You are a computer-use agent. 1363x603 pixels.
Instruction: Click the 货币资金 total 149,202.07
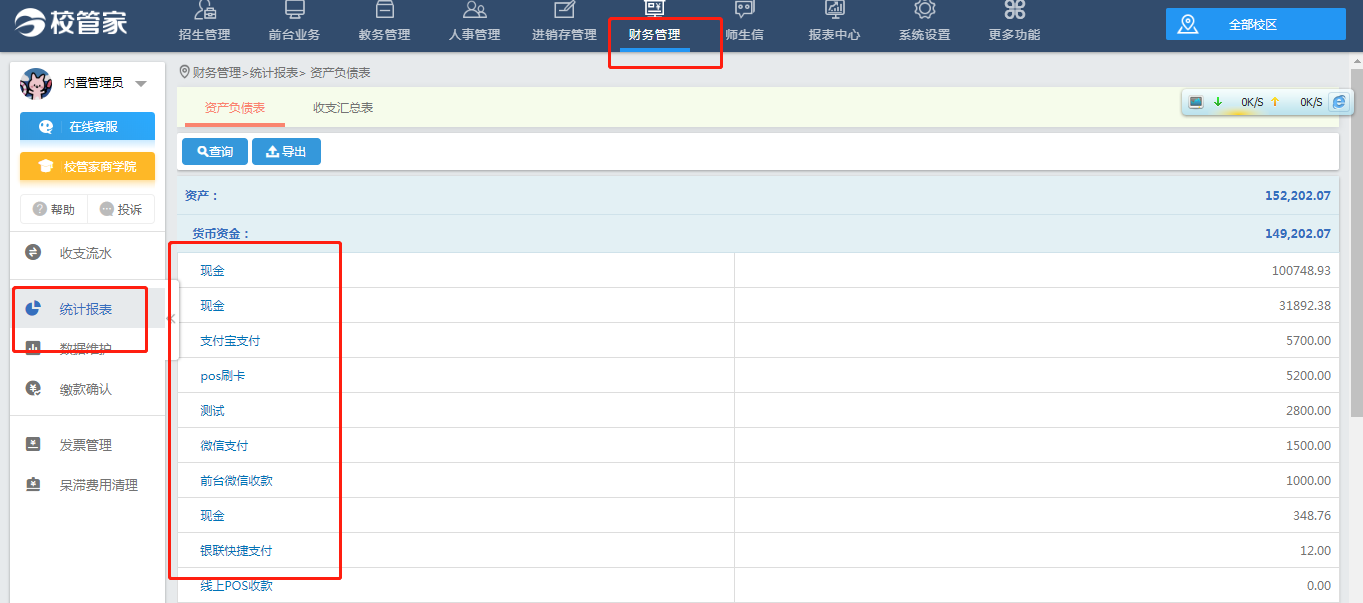(1297, 234)
